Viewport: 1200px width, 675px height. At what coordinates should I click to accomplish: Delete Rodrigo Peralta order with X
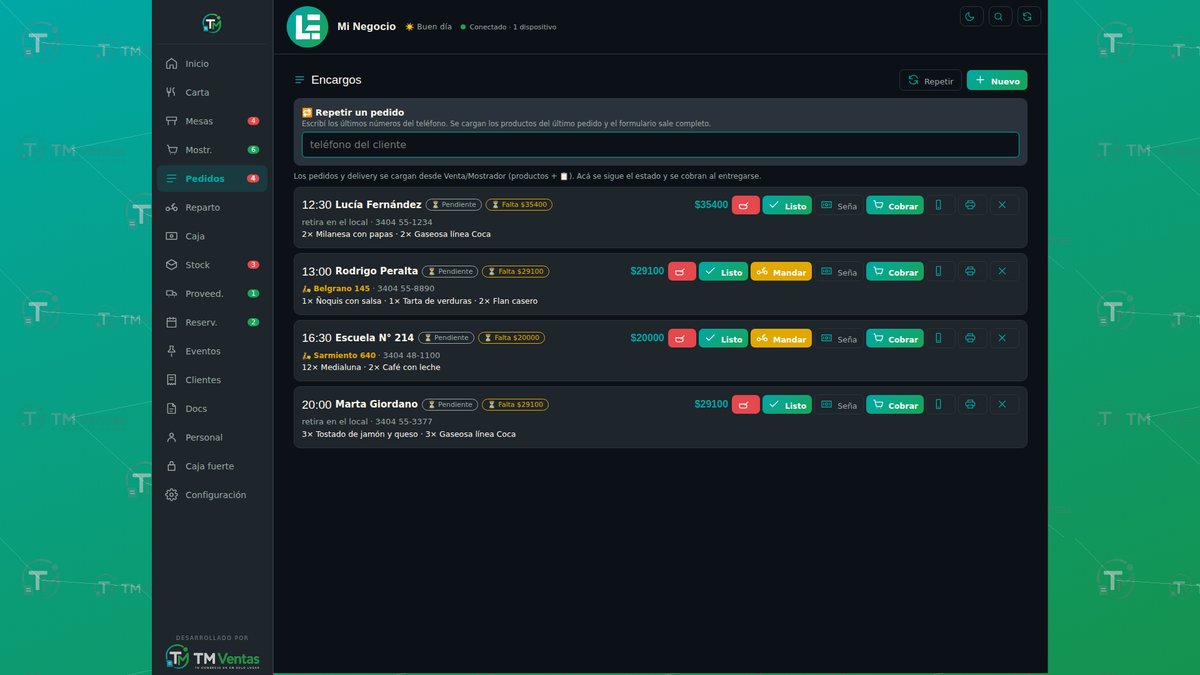[1004, 271]
